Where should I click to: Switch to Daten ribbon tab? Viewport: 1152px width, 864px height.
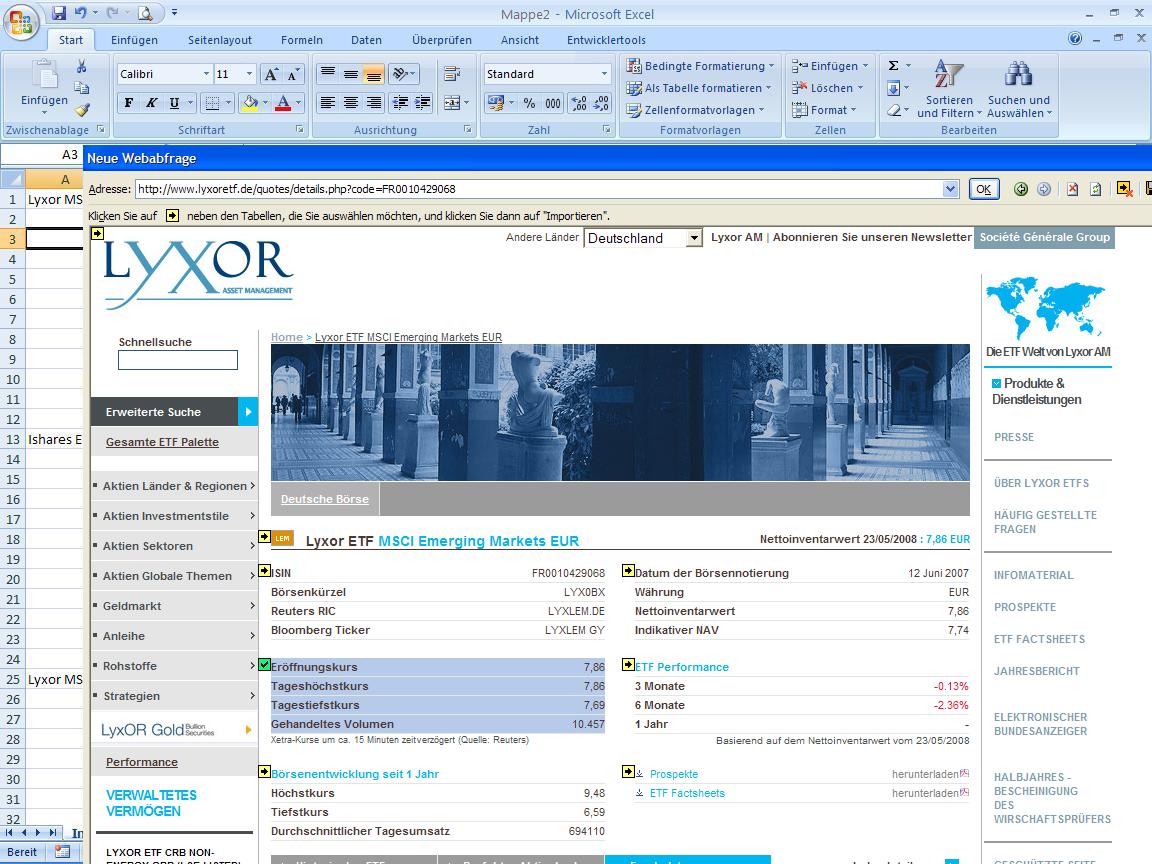point(366,40)
